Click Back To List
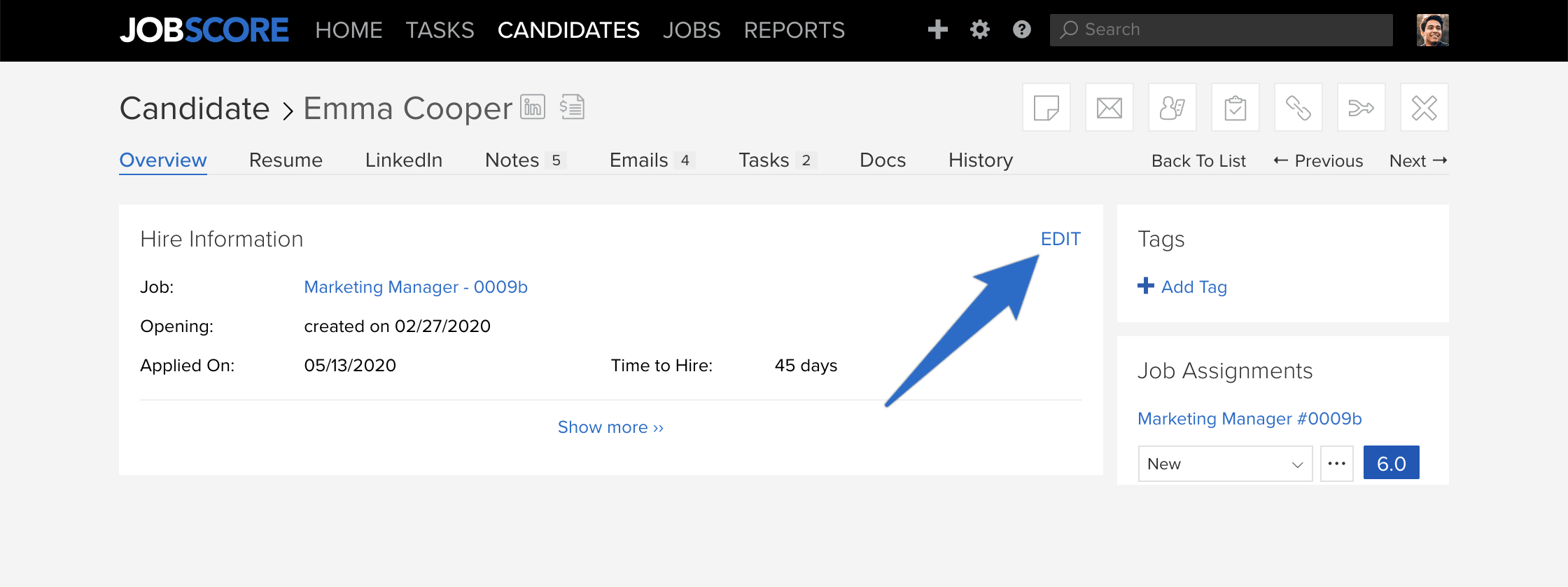 (1198, 161)
